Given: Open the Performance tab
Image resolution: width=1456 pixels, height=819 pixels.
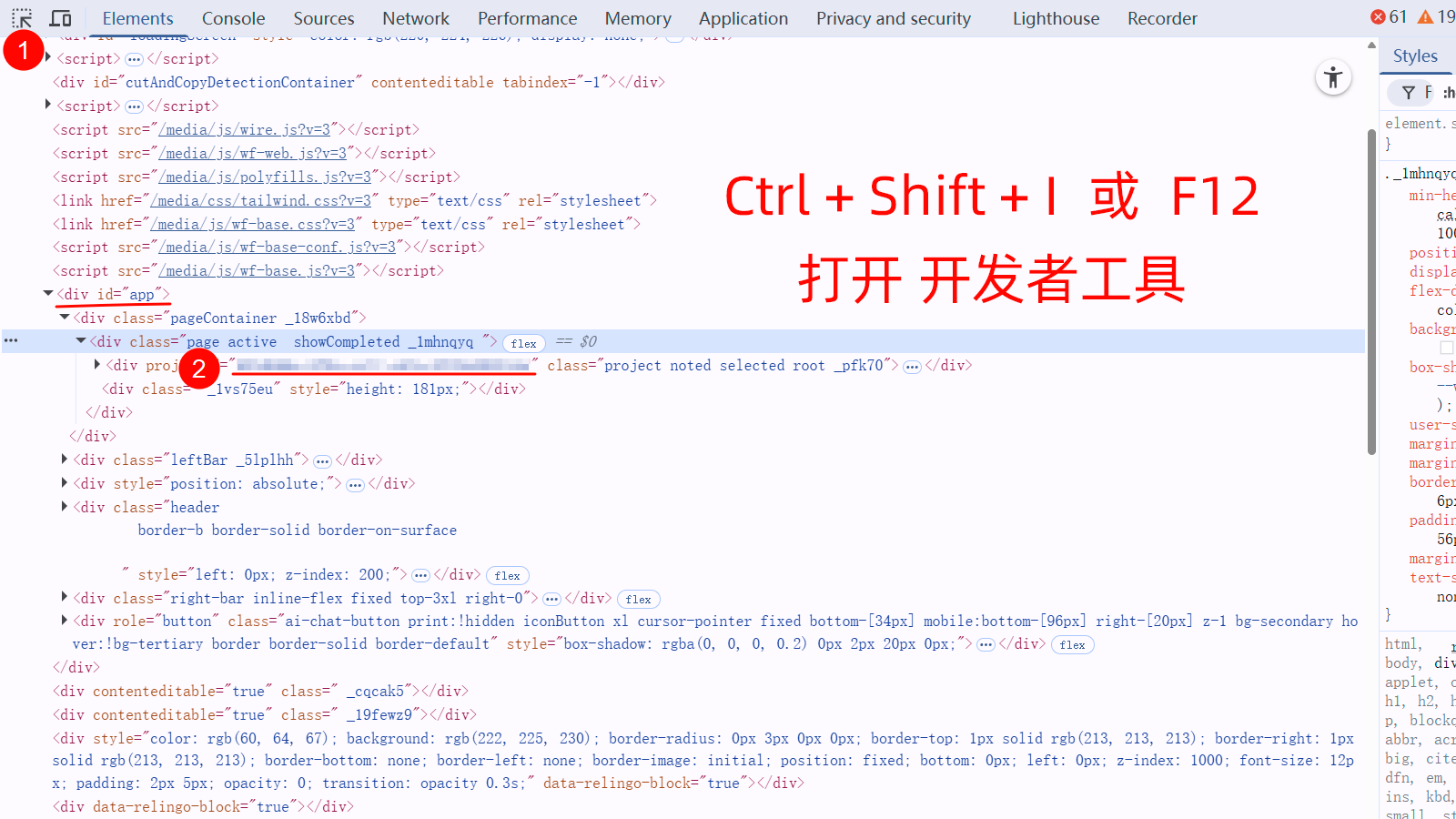Looking at the screenshot, I should pyautogui.click(x=528, y=18).
